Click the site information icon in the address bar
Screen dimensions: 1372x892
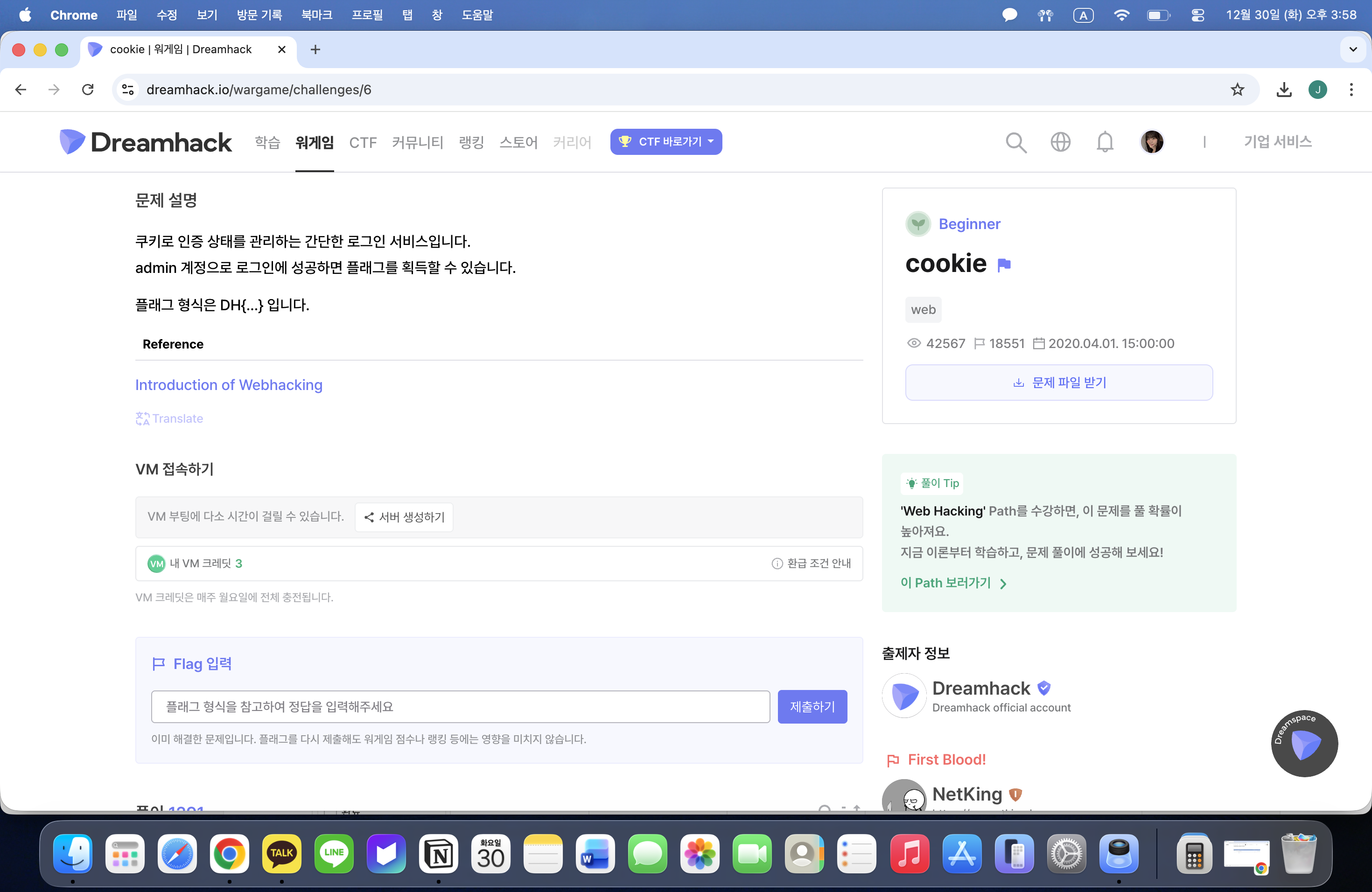click(x=128, y=90)
